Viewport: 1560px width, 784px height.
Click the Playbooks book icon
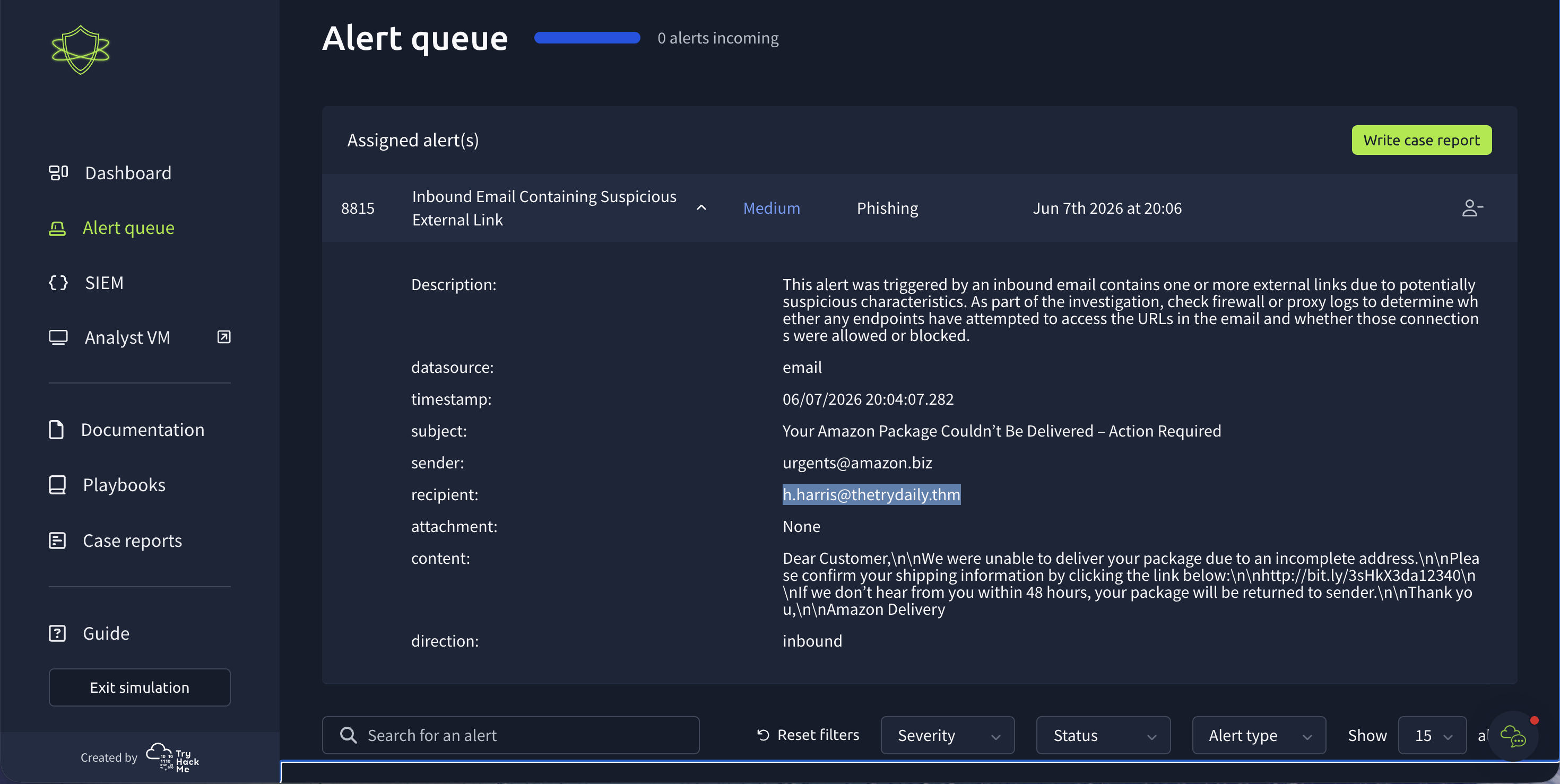[57, 485]
